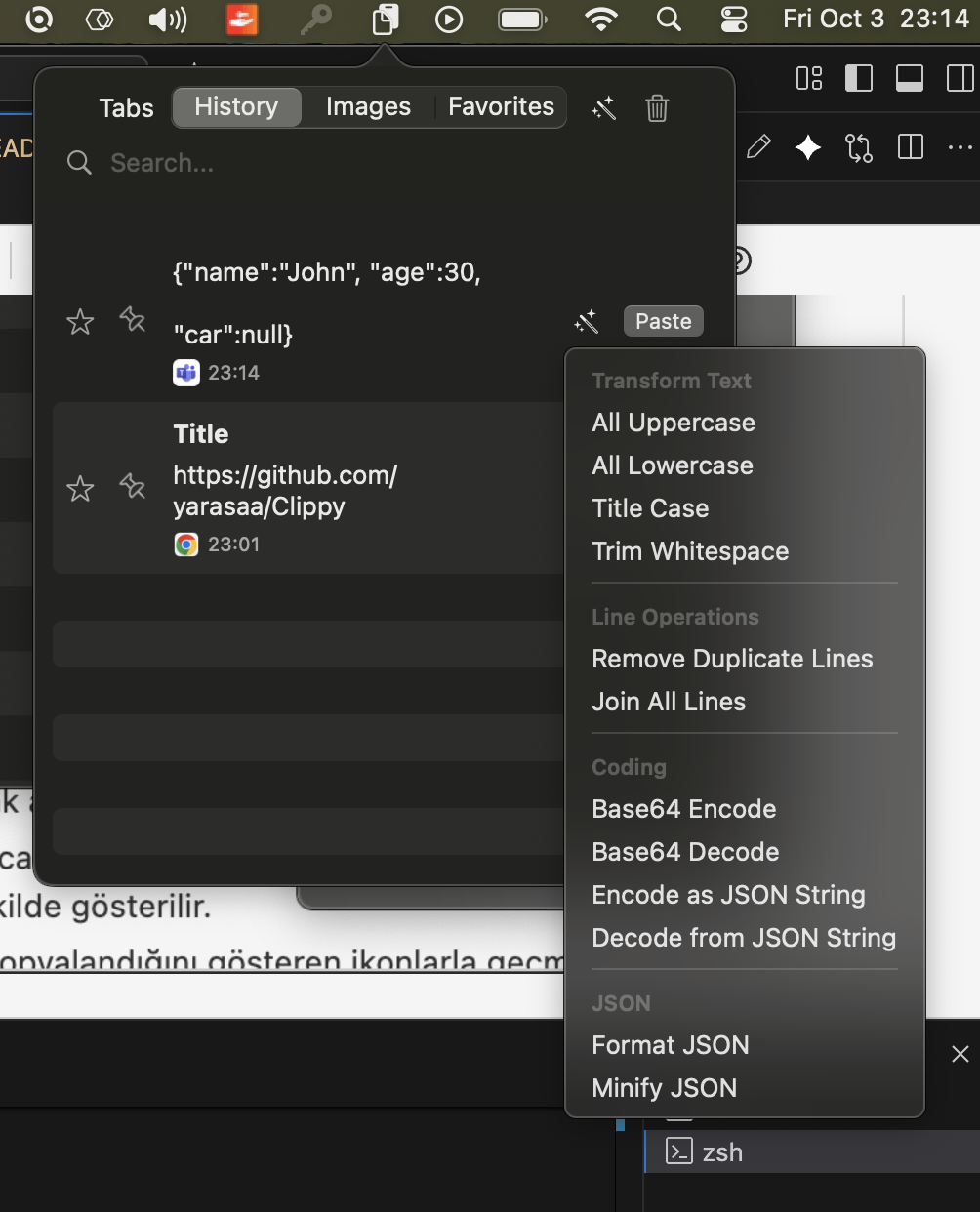Screen dimensions: 980x1212
Task: Open the Favorites tab
Action: pos(501,106)
